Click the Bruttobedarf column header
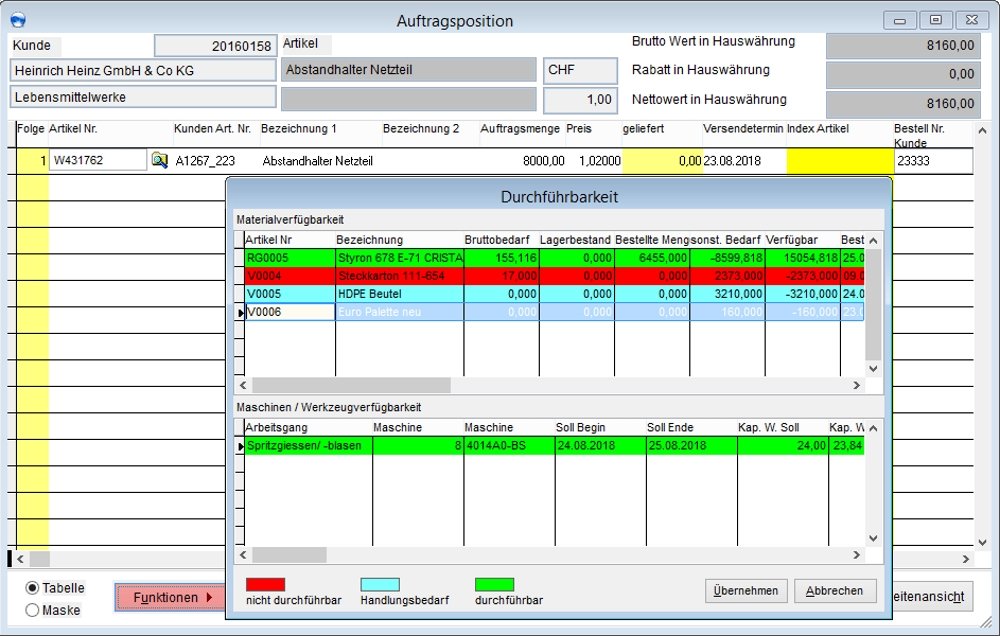This screenshot has height=636, width=1000. tap(501, 240)
